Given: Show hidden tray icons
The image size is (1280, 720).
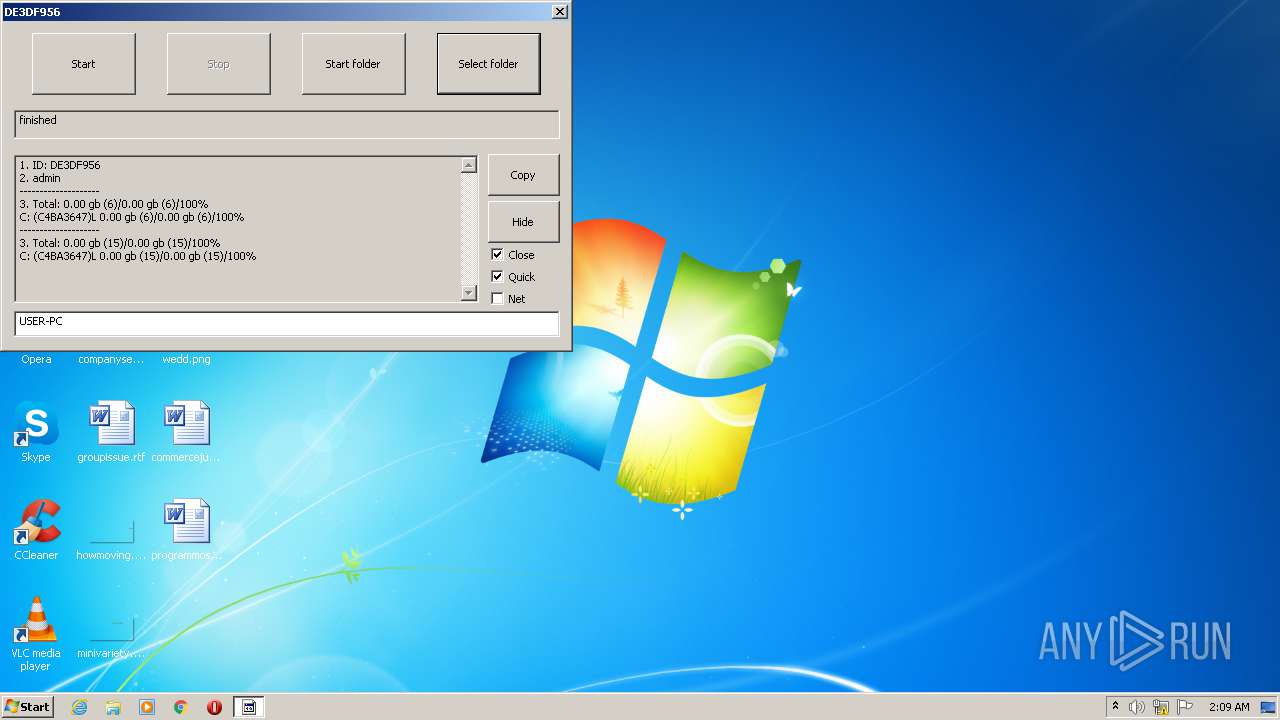Looking at the screenshot, I should pos(1116,707).
